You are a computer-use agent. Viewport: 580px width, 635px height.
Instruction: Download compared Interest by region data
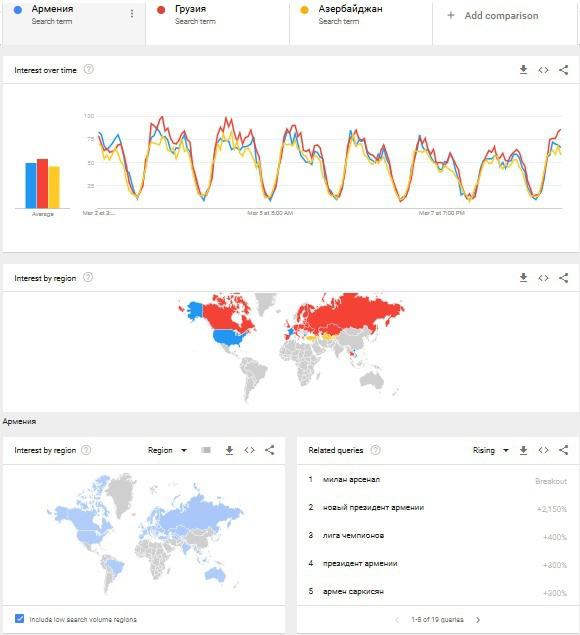pyautogui.click(x=523, y=278)
